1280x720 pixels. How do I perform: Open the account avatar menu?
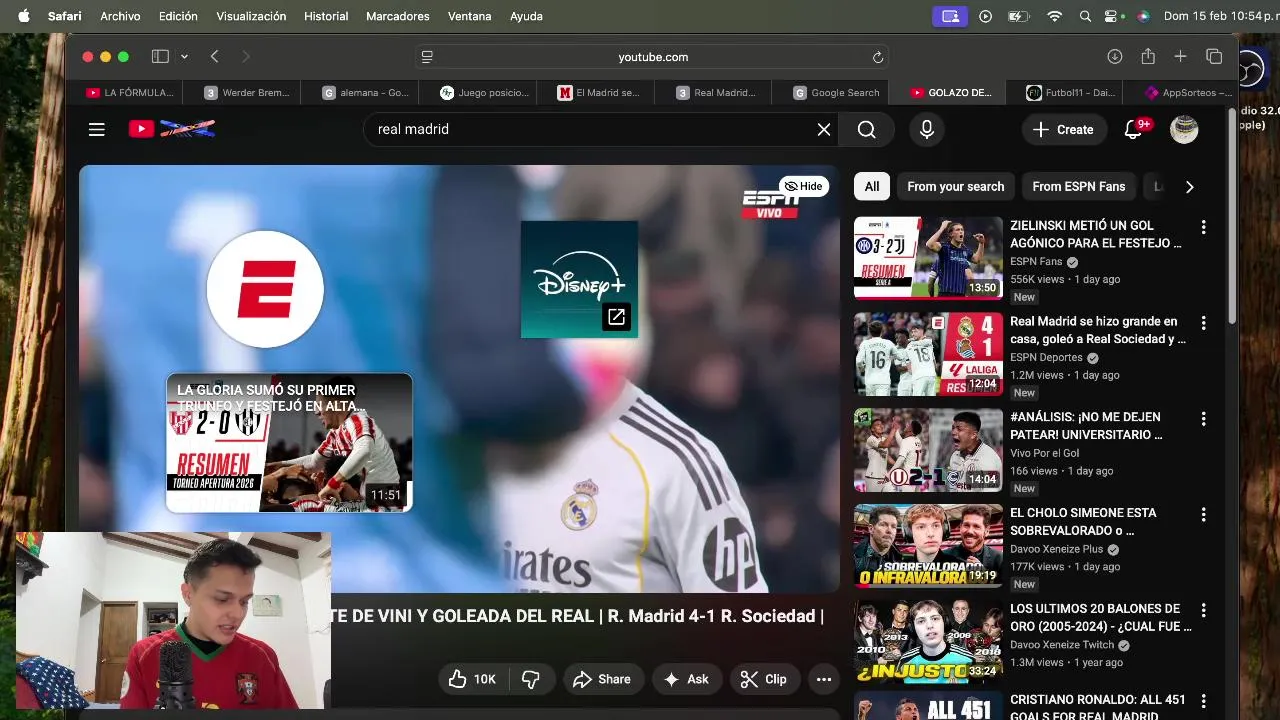tap(1184, 129)
